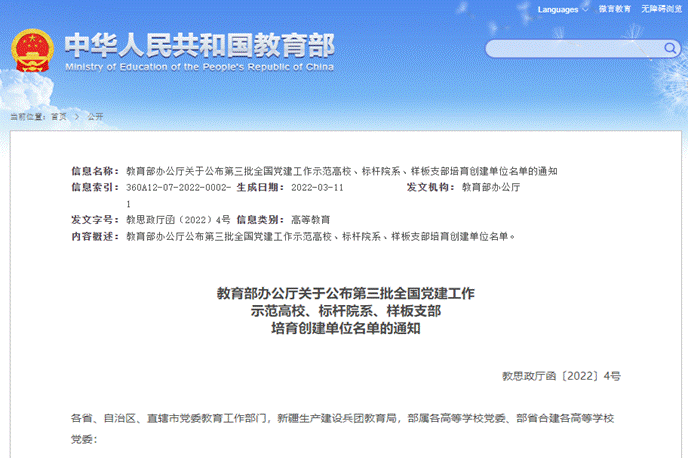Click the Ministry of Education English subtitle

[200, 67]
